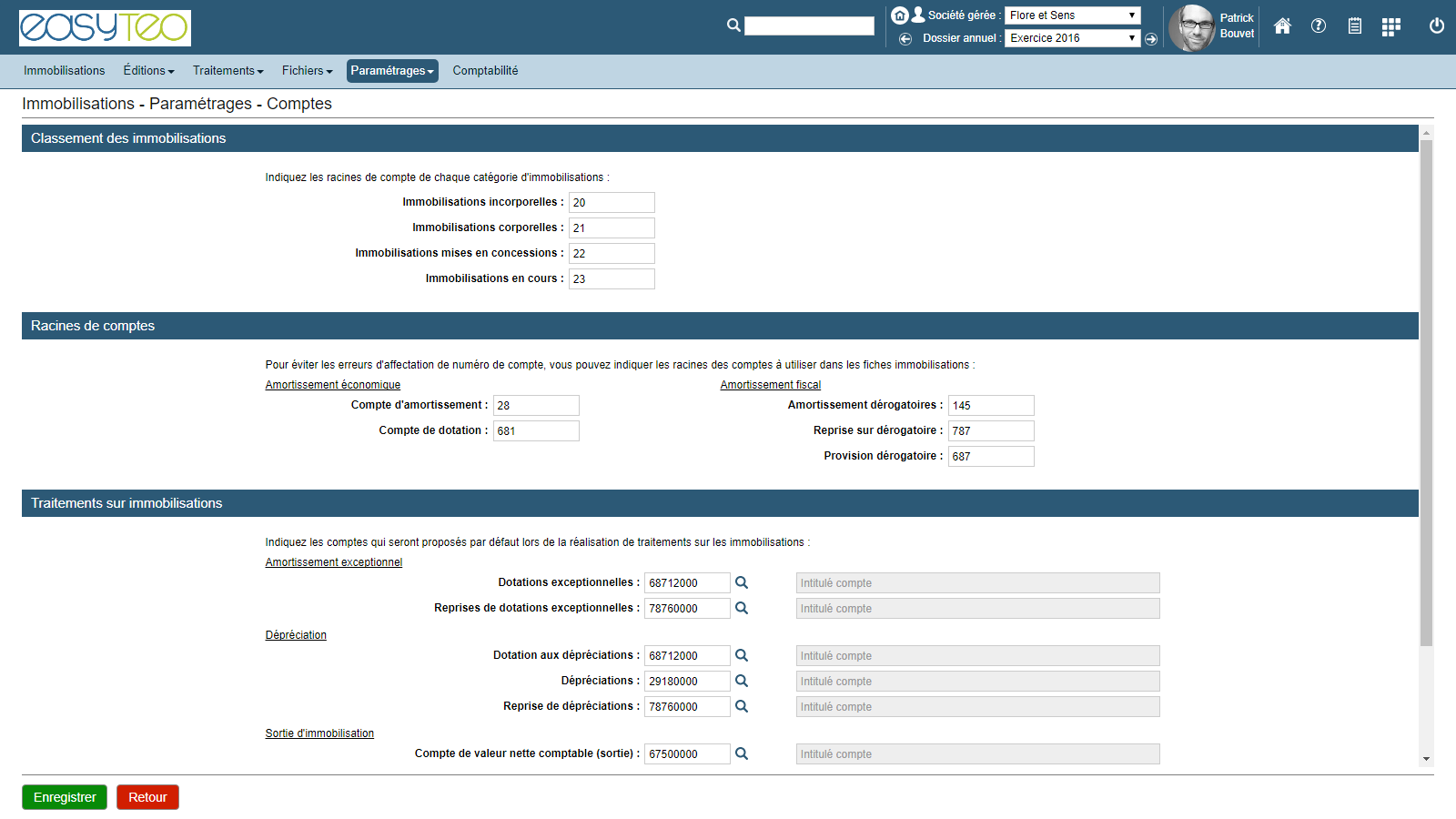Screen dimensions: 1456x819
Task: Click lookup icon beside Dépréciations account
Action: pyautogui.click(x=742, y=681)
